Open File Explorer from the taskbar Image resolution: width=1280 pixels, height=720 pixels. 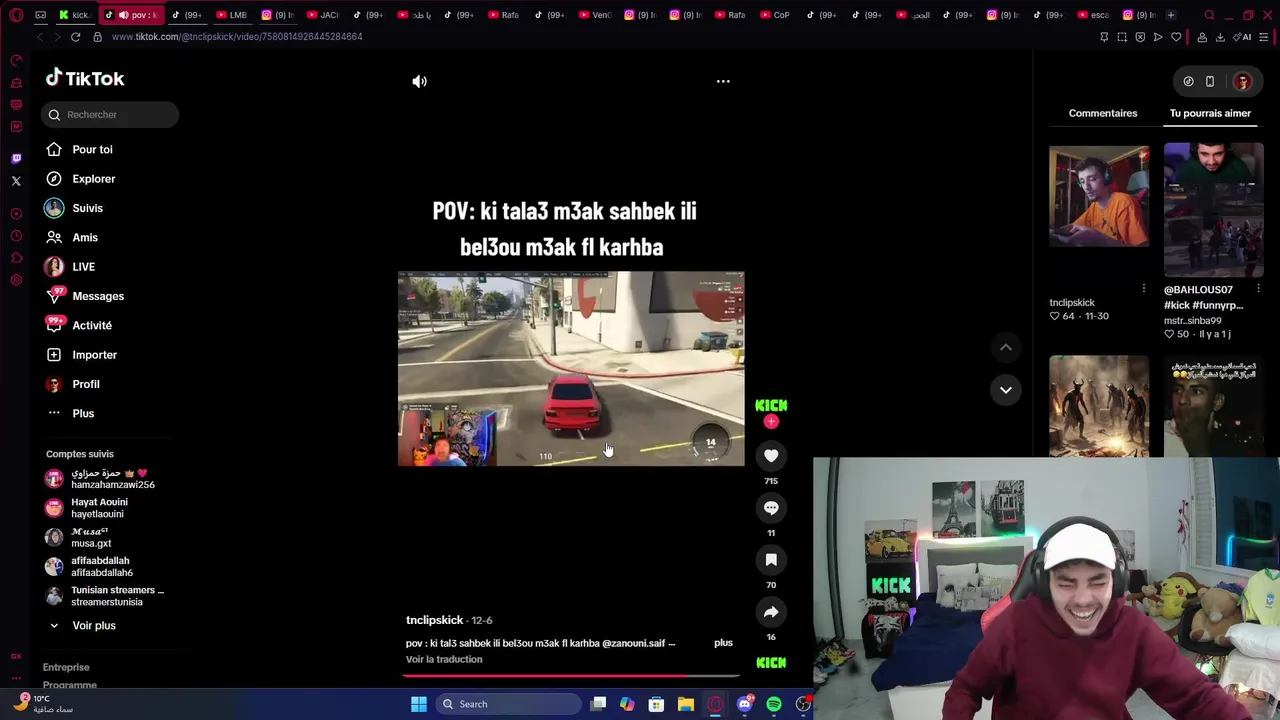[685, 704]
